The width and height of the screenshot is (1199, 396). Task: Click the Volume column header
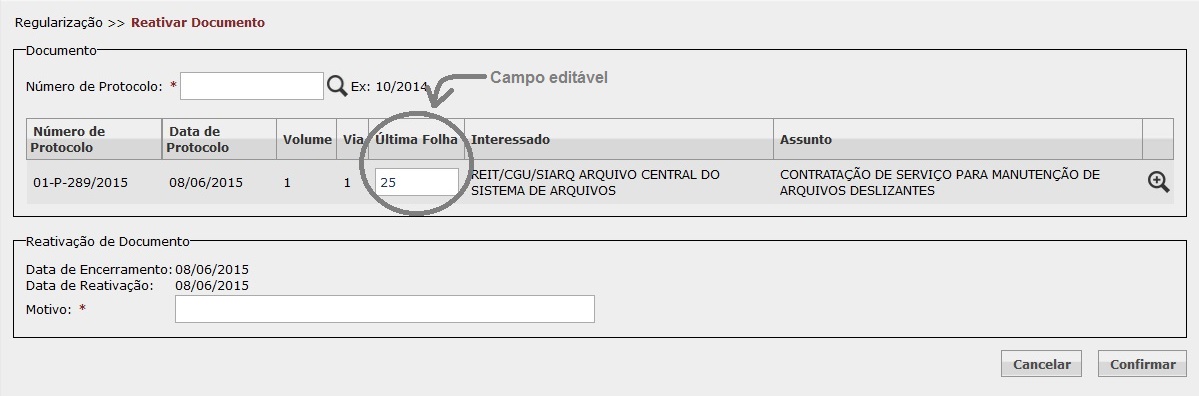pos(307,139)
